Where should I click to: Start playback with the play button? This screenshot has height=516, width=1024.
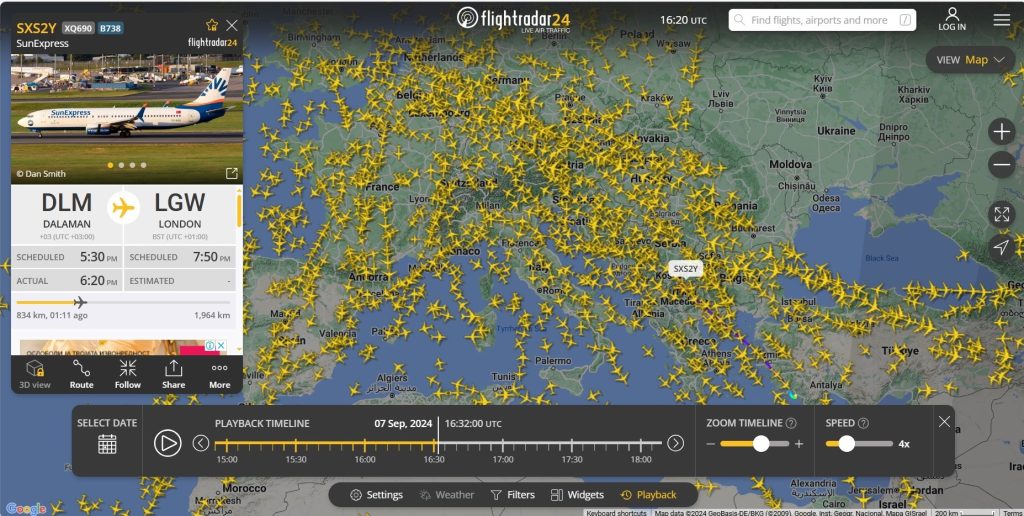click(168, 443)
